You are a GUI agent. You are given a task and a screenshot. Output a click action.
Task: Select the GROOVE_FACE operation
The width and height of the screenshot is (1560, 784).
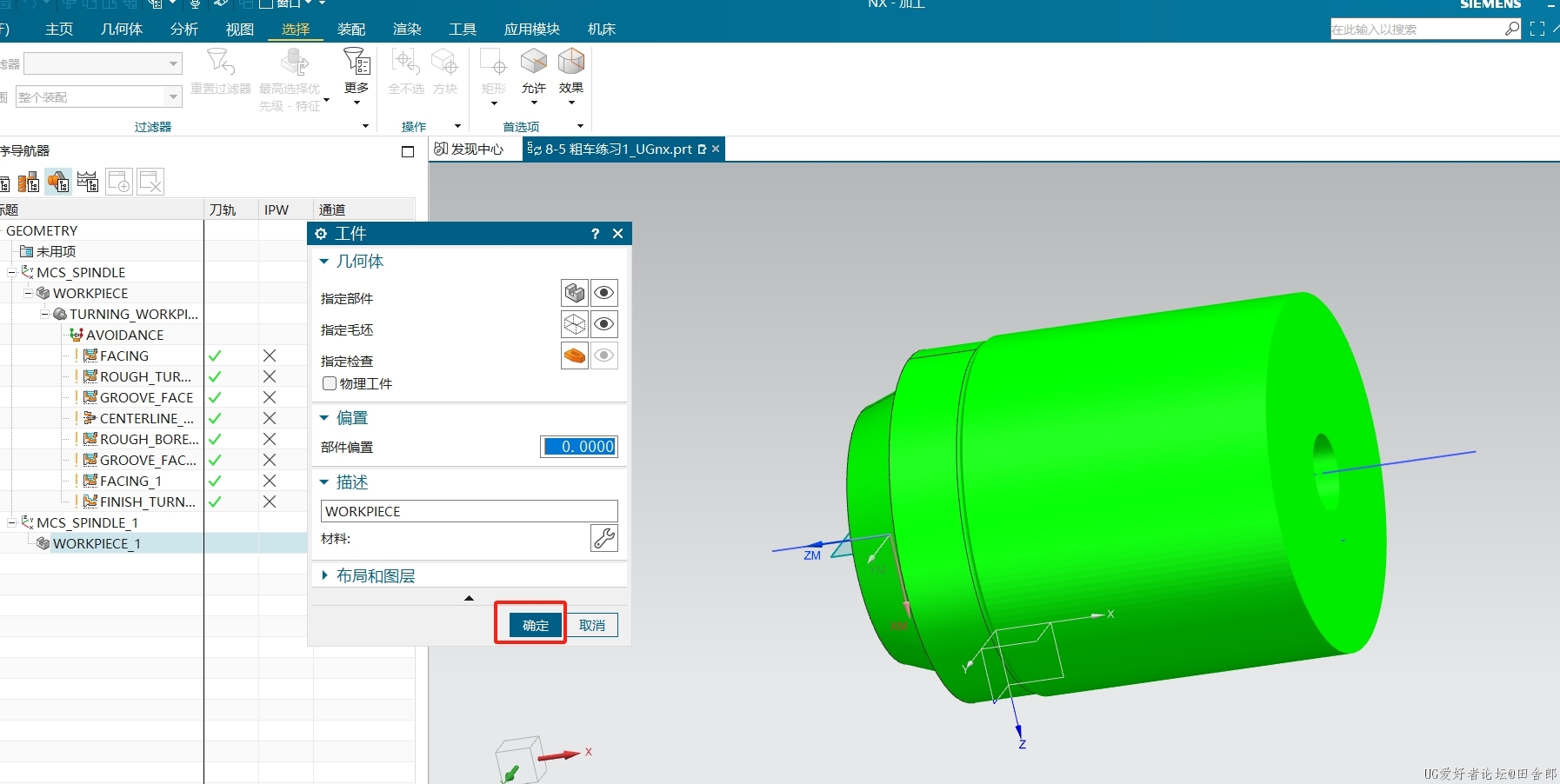coord(146,397)
